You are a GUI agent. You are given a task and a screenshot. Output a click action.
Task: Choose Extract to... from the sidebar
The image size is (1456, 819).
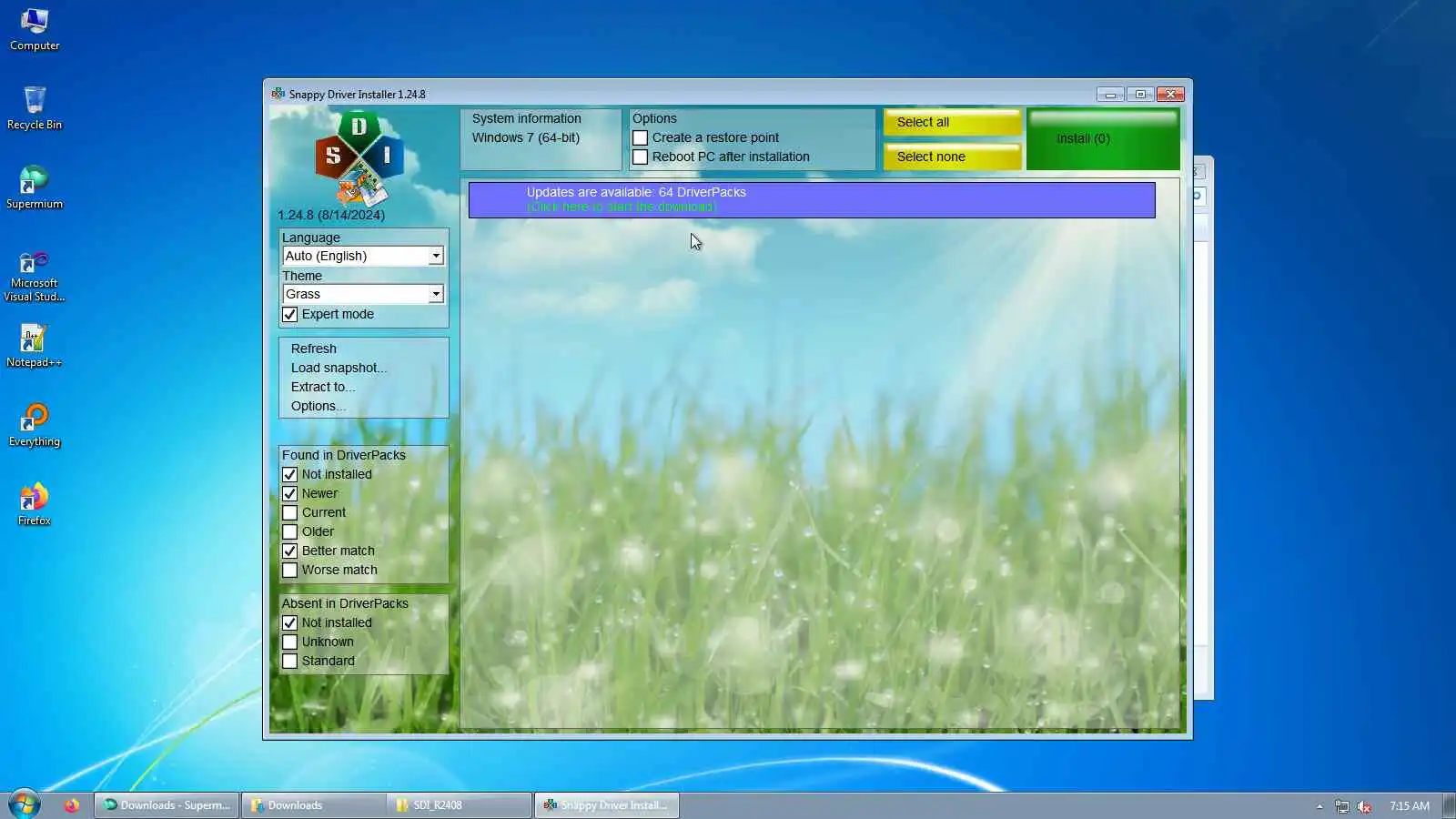[x=323, y=387]
